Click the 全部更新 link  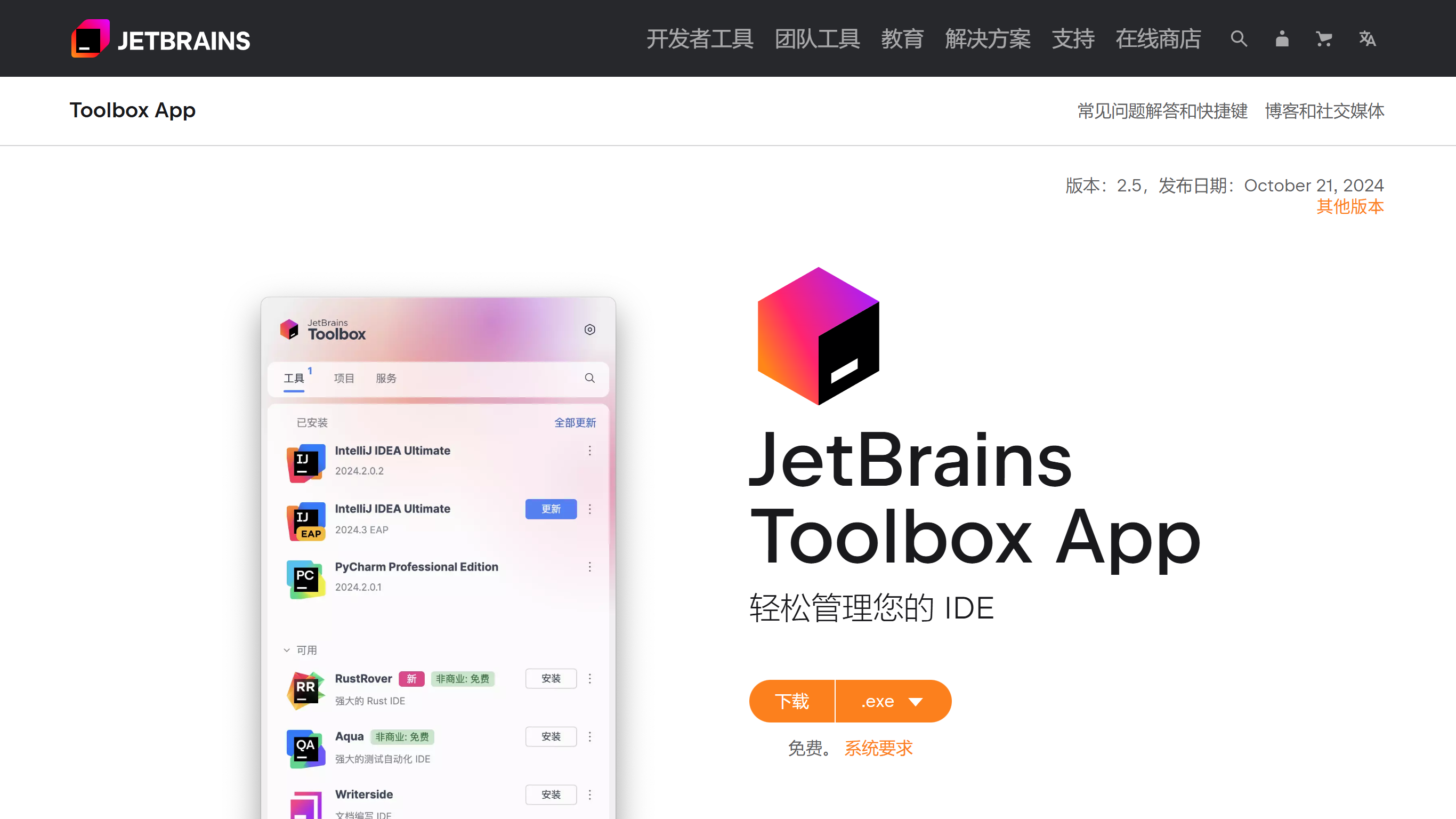[x=575, y=423]
